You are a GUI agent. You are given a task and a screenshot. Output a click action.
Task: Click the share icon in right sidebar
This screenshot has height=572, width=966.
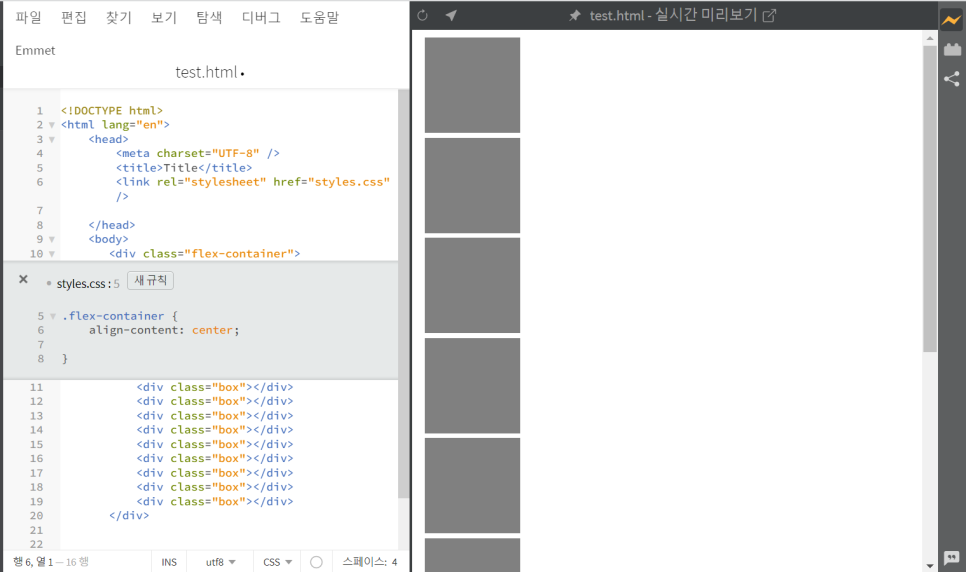952,78
